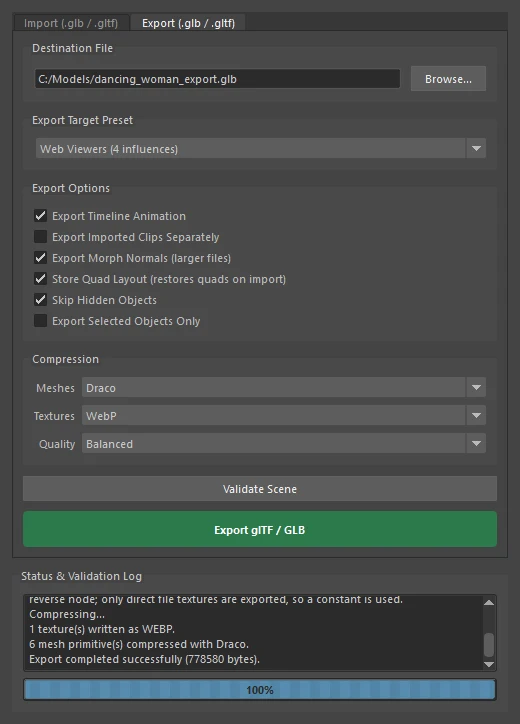Click the Quality dropdown arrow icon
This screenshot has width=520, height=724.
point(476,444)
